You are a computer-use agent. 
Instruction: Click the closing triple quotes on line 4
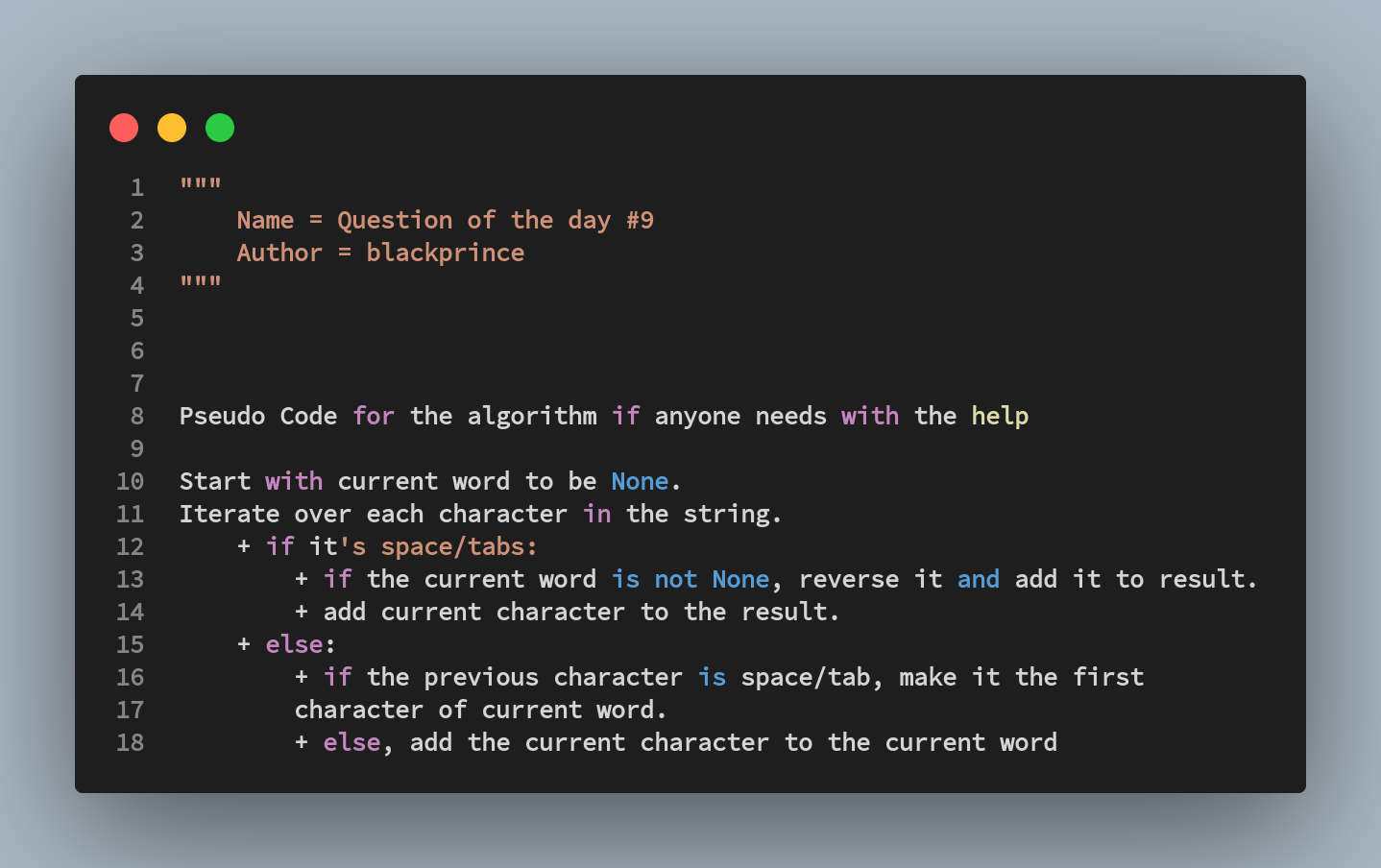point(201,282)
